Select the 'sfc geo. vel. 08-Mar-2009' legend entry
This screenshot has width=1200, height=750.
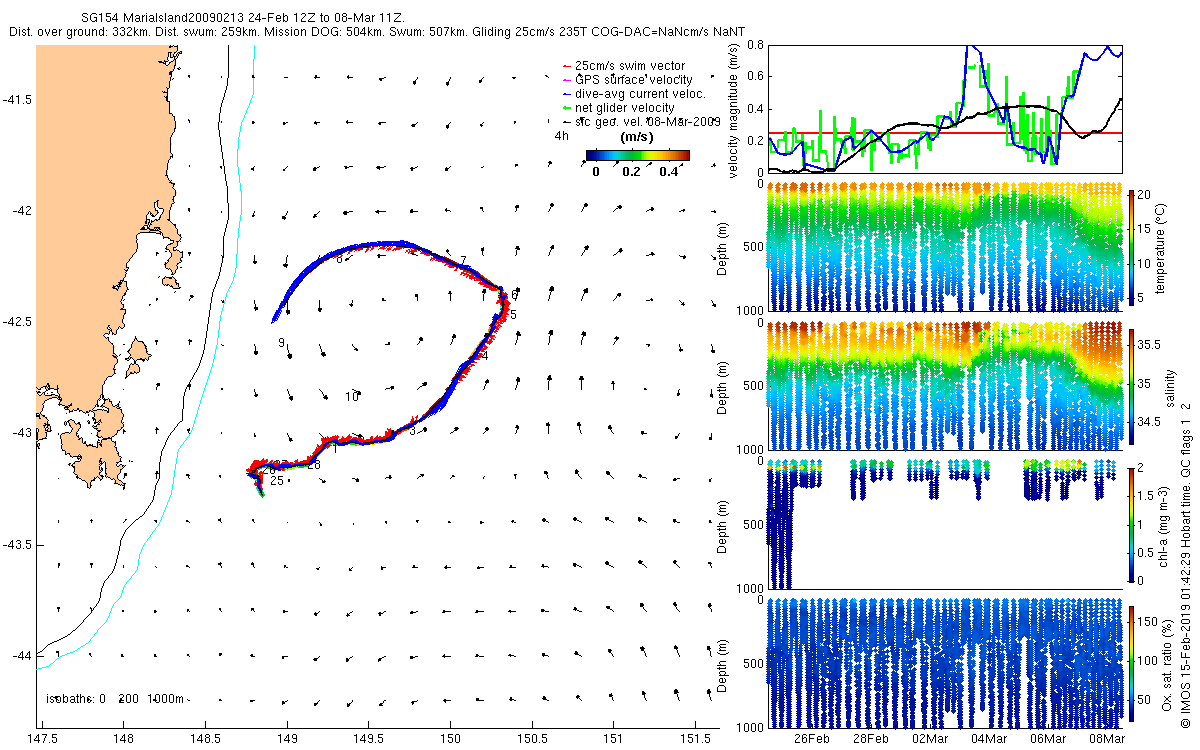point(642,121)
